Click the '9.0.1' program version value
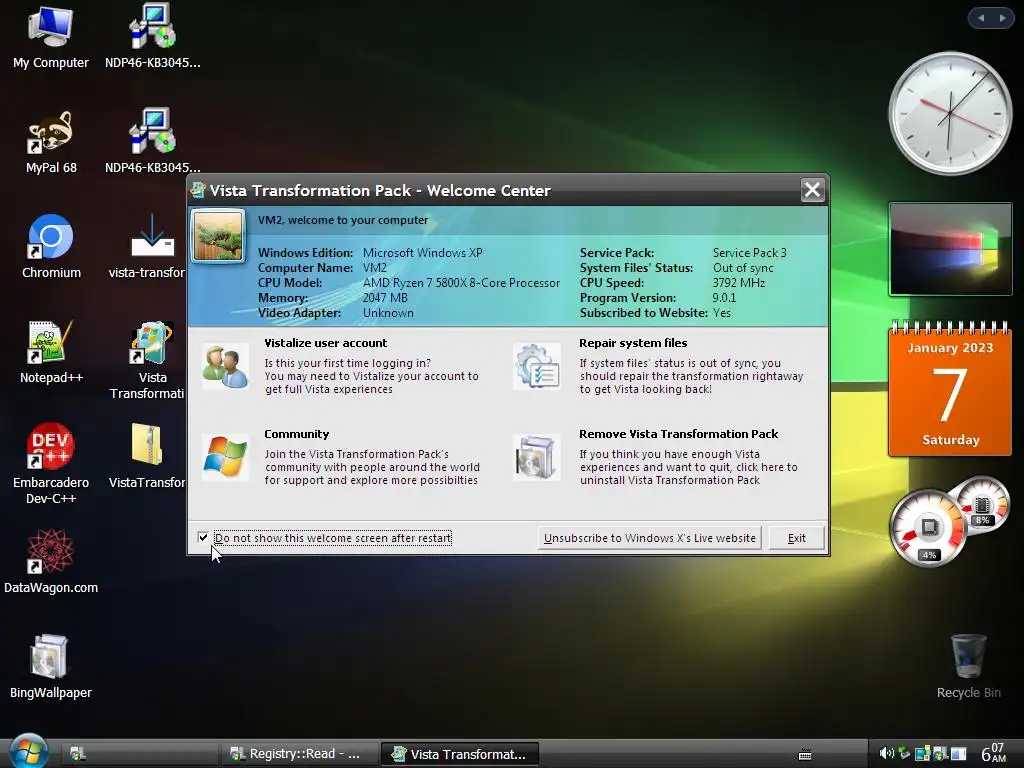Viewport: 1024px width, 768px height. pos(724,298)
